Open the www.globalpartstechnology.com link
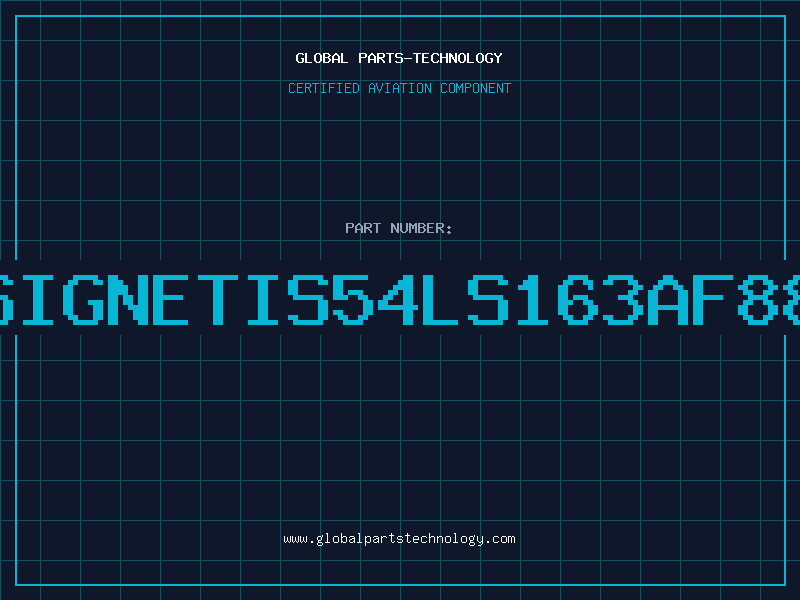Image resolution: width=800 pixels, height=600 pixels. coord(399,539)
